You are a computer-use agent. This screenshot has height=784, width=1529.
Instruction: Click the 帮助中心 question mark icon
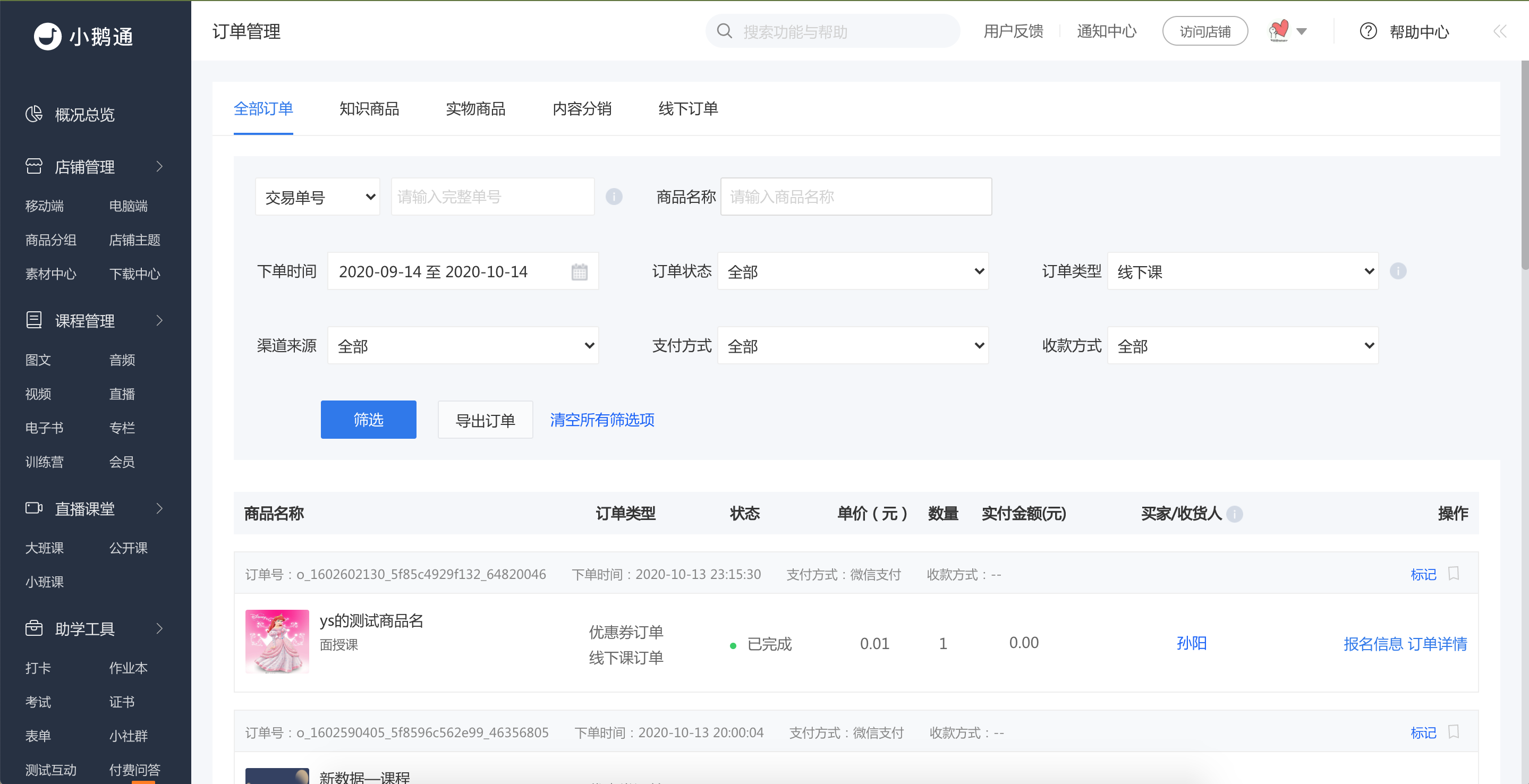[1367, 31]
